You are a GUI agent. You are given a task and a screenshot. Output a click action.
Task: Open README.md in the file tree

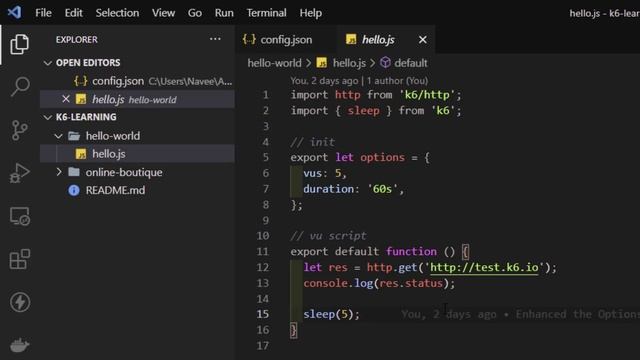point(138,190)
